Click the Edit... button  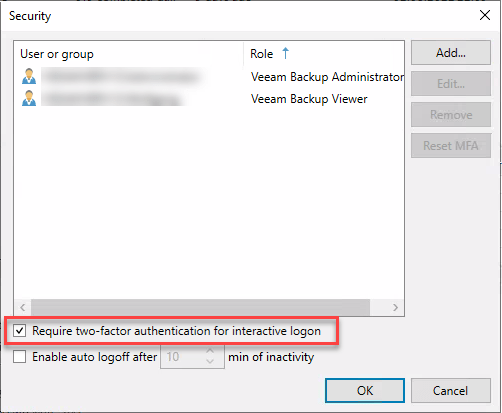tap(451, 84)
